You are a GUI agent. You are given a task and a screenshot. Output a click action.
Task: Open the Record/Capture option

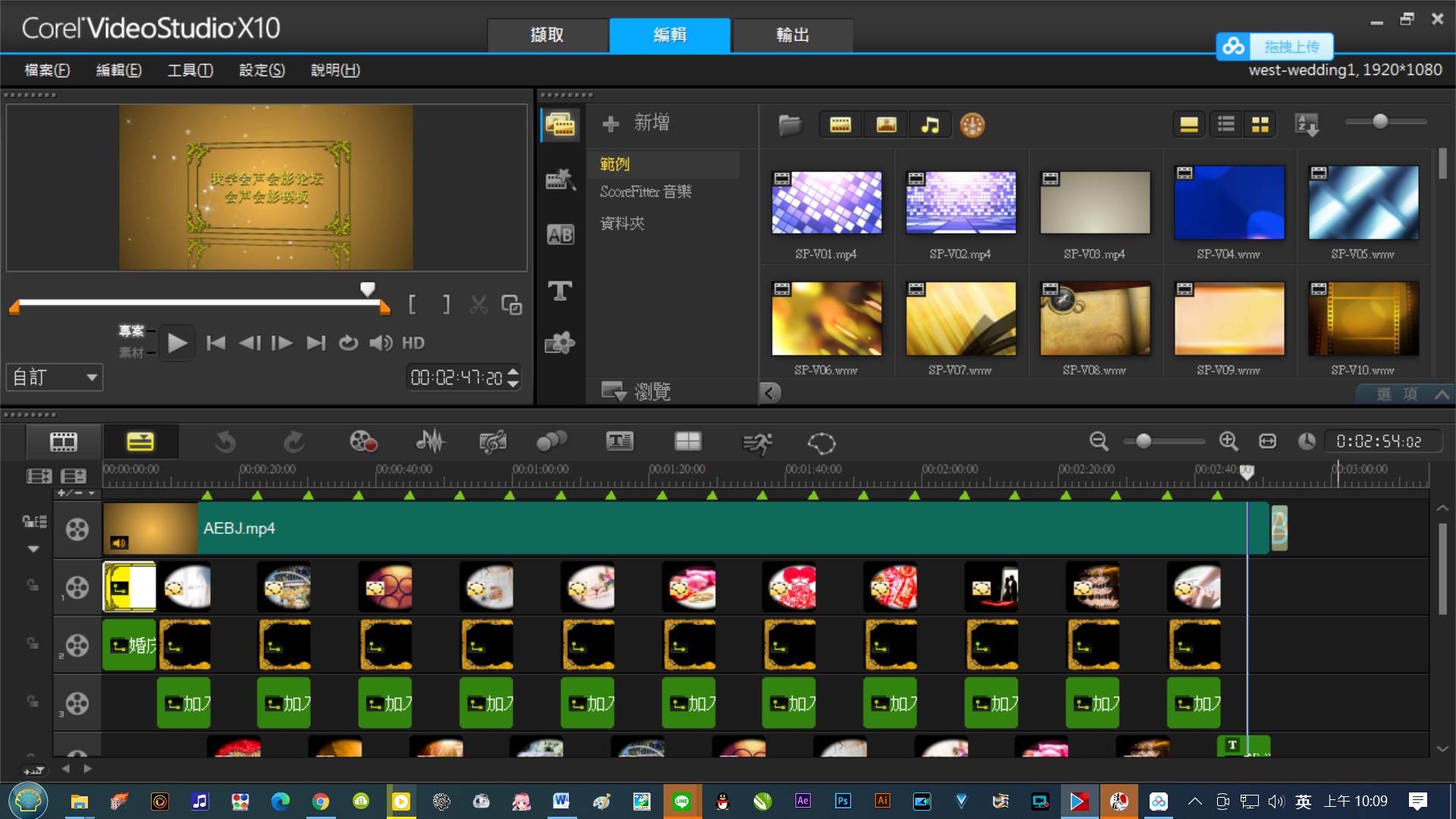coord(363,441)
